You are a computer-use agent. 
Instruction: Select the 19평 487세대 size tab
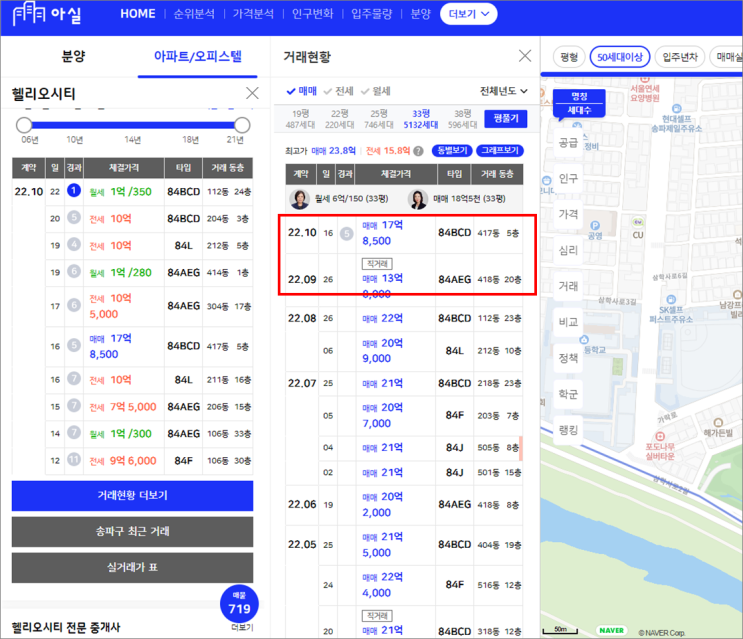point(300,119)
